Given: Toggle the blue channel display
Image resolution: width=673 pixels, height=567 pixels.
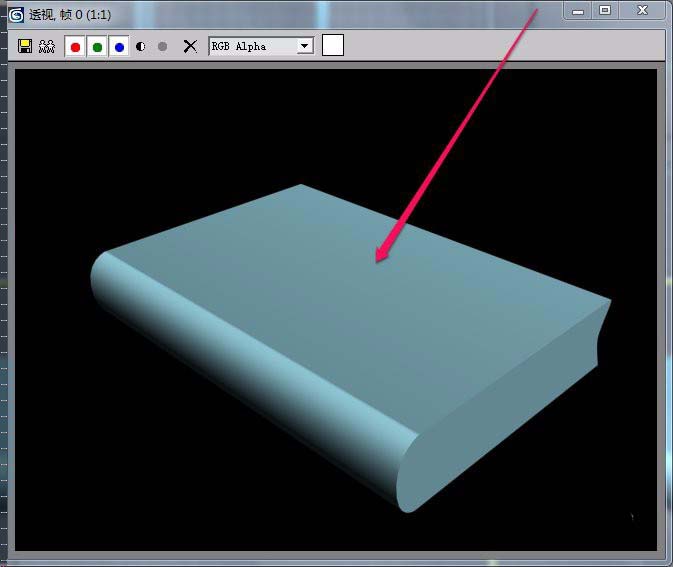Looking at the screenshot, I should 119,46.
